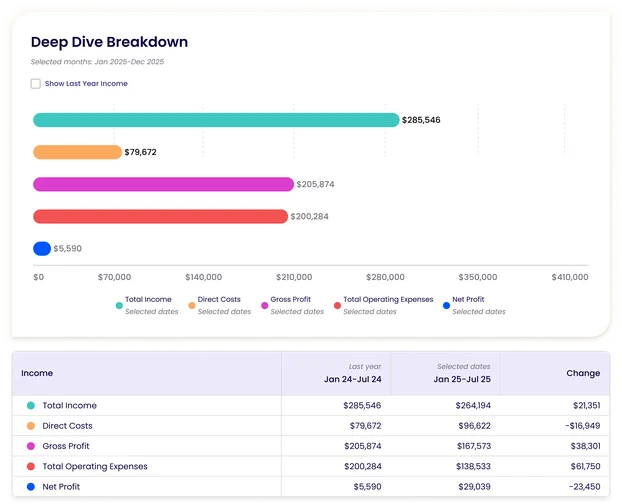The image size is (622, 504).
Task: Click the $285,546 bar value label
Action: pos(421,120)
